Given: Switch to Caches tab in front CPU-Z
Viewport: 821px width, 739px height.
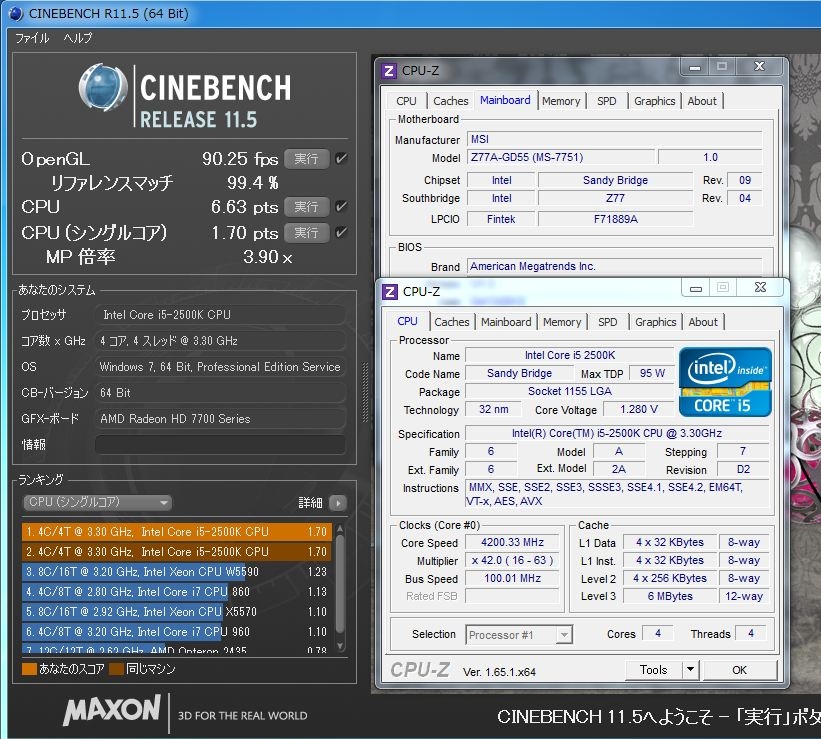Looking at the screenshot, I should coord(451,322).
